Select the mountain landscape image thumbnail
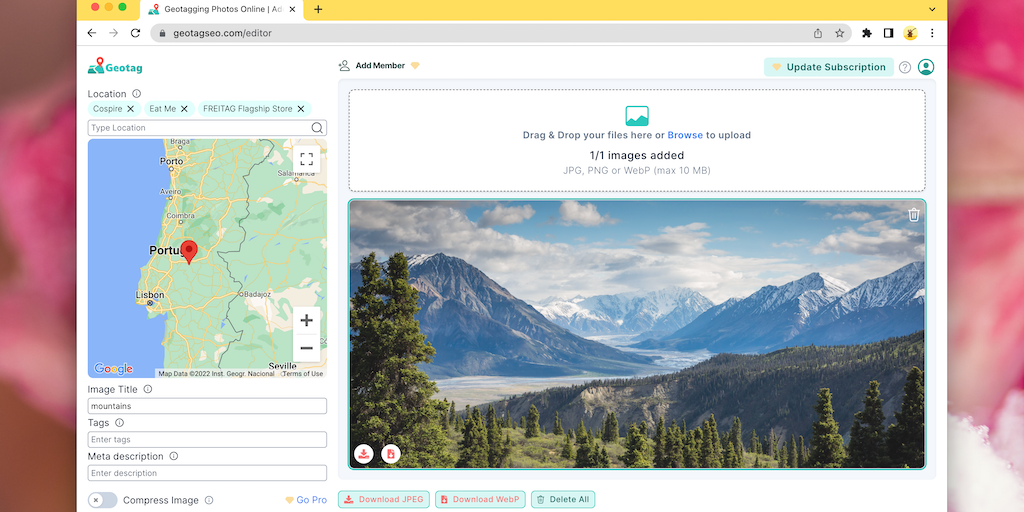Image resolution: width=1024 pixels, height=512 pixels. (x=637, y=334)
